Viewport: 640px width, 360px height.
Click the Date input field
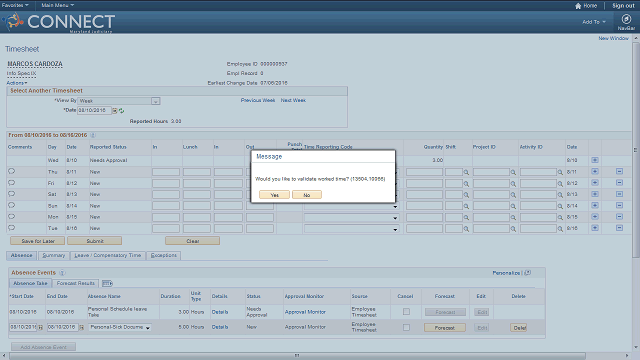(x=94, y=111)
